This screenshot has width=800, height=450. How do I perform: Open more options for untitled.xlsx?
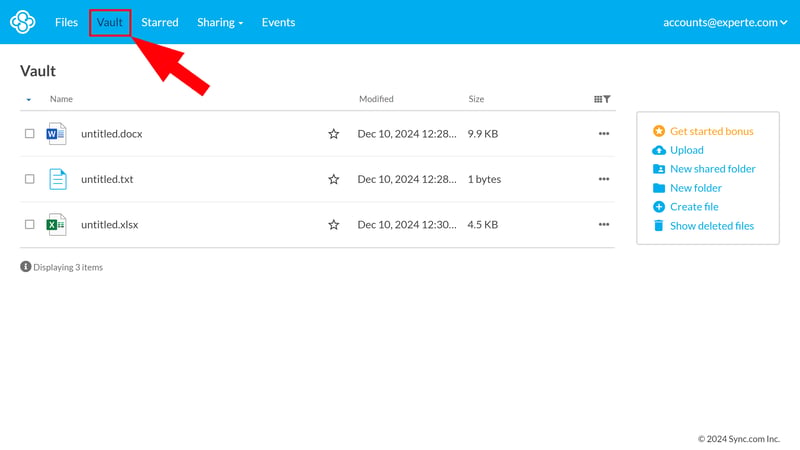pyautogui.click(x=604, y=225)
